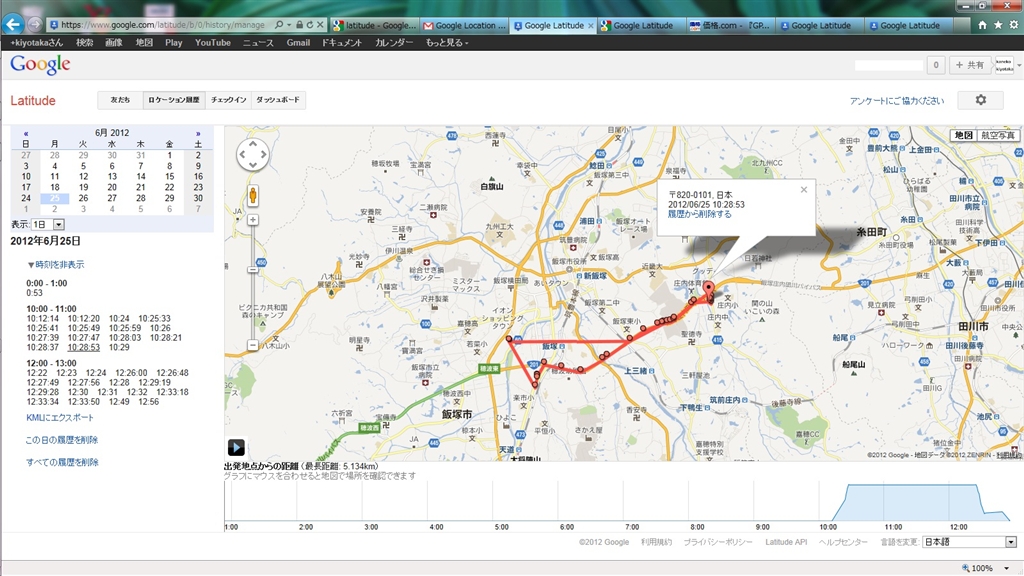Image resolution: width=1024 pixels, height=576 pixels.
Task: Switch to the latitude - Google browser tab
Action: (375, 25)
